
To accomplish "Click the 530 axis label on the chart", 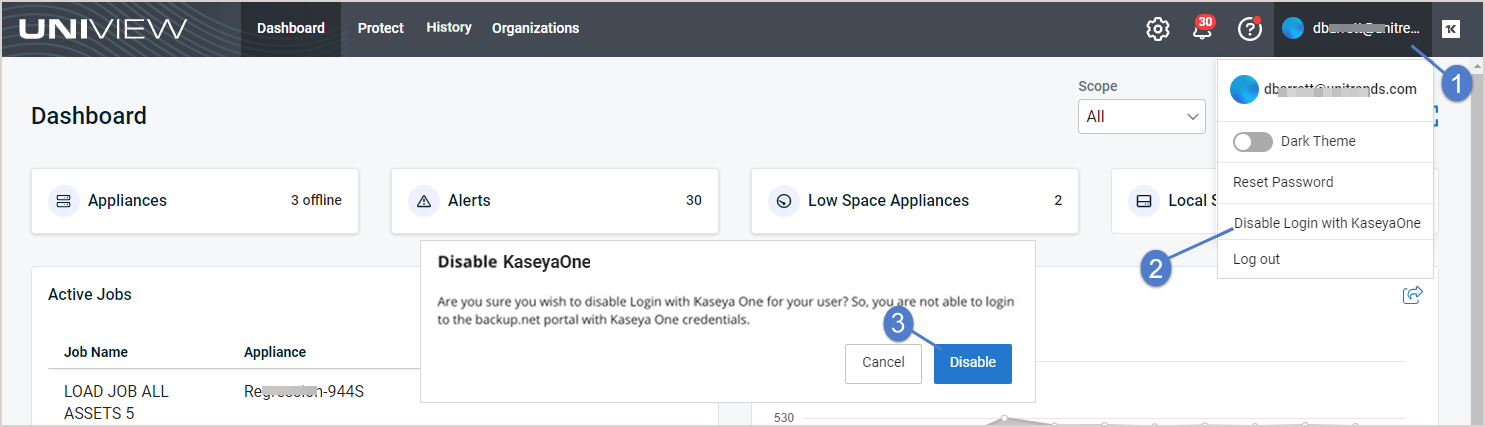I will click(x=784, y=417).
